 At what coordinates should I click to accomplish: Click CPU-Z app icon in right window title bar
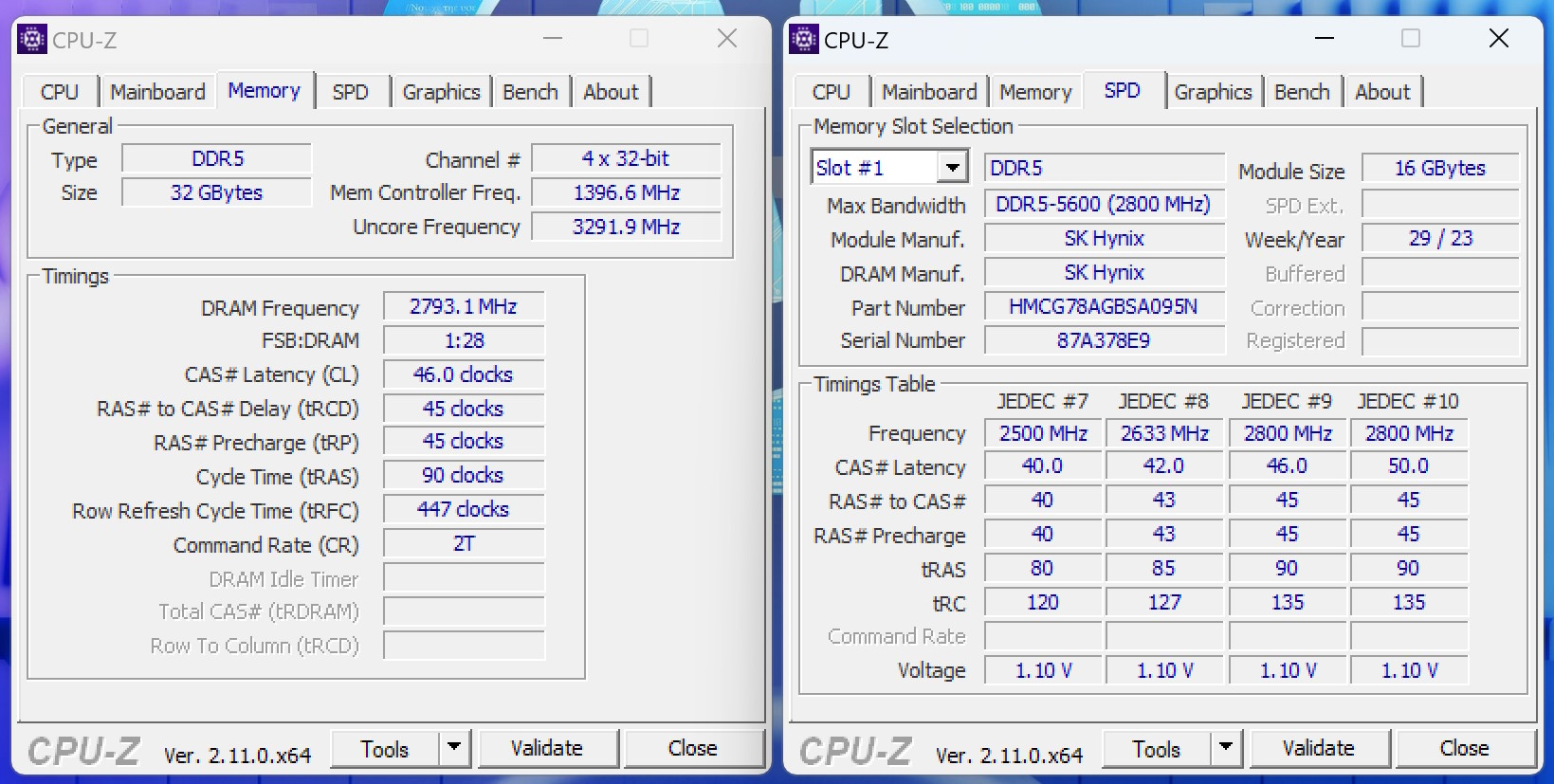804,39
